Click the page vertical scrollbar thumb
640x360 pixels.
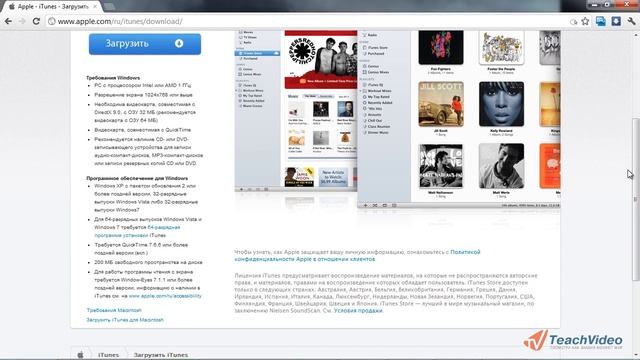(636, 200)
